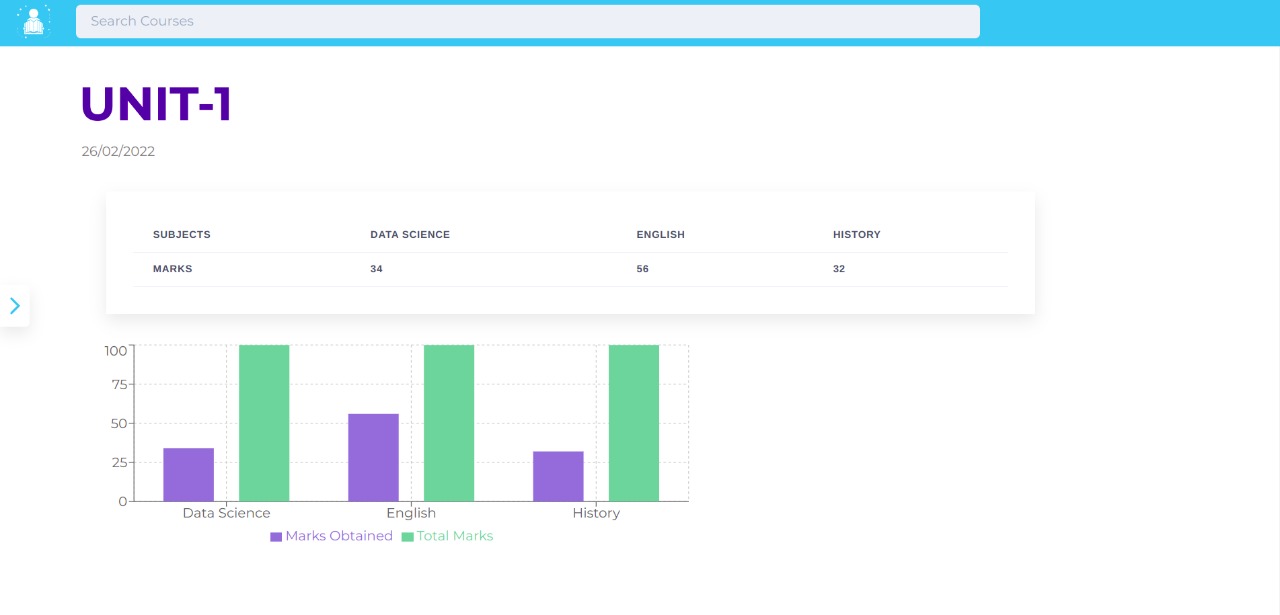Focus the Search Courses field
The height and width of the screenshot is (615, 1280).
click(528, 21)
